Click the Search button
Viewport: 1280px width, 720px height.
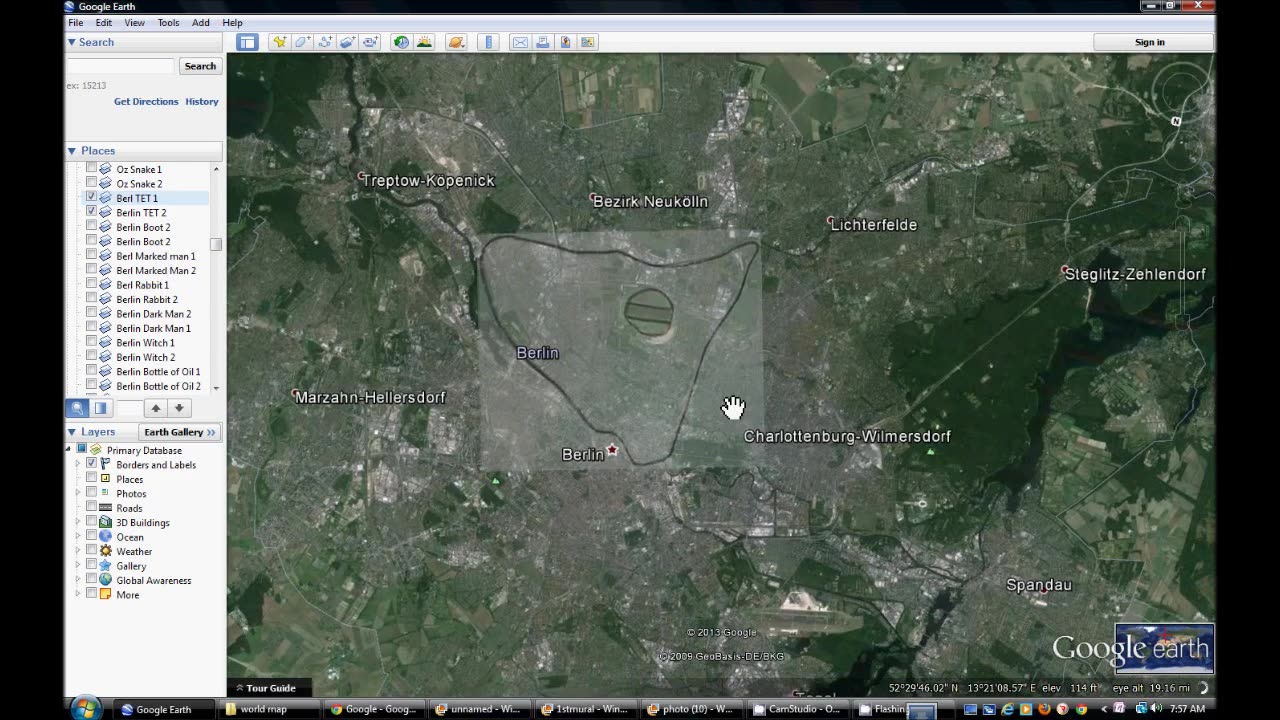(x=200, y=66)
